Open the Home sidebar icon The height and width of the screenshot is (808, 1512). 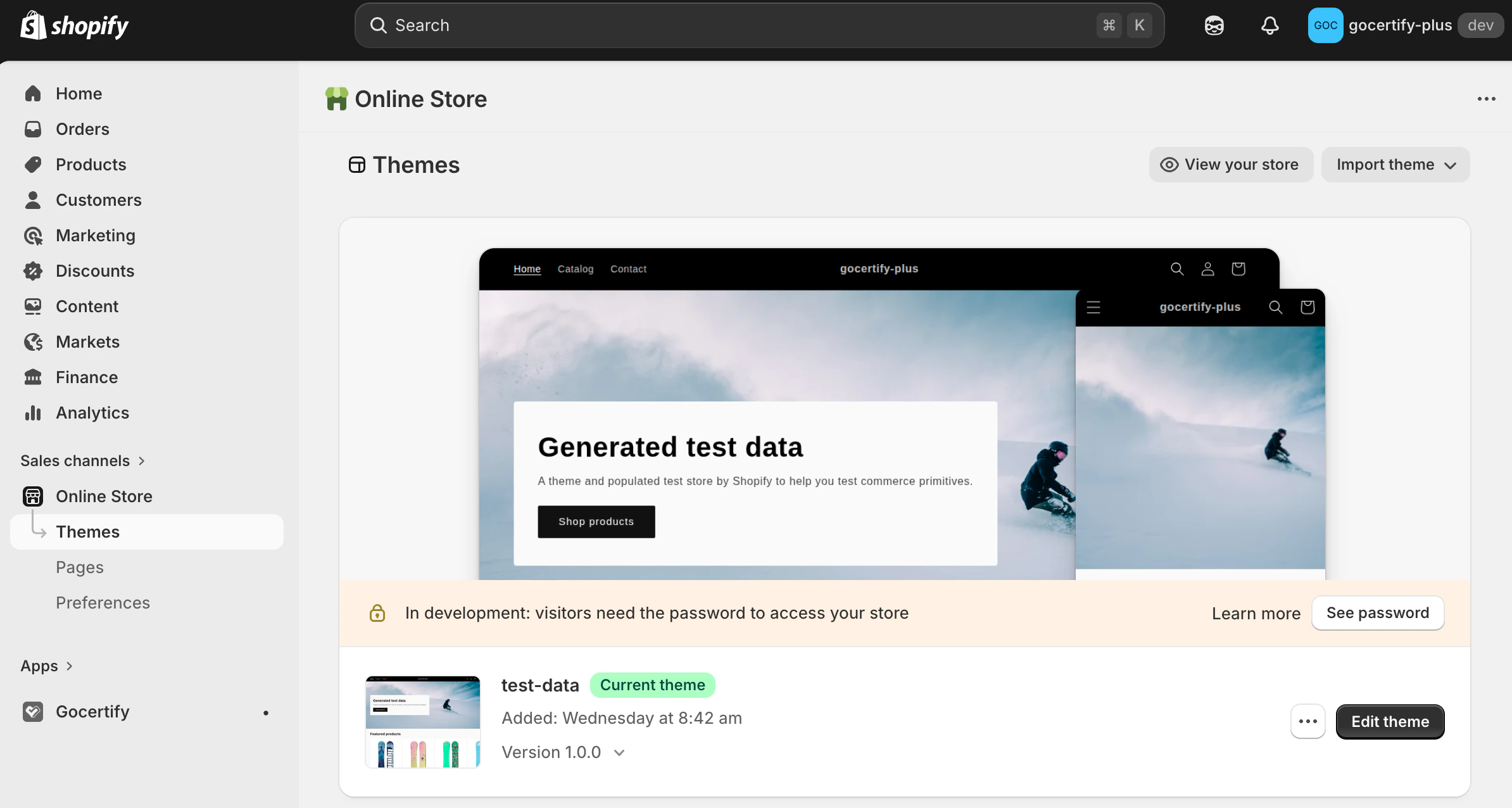coord(33,93)
